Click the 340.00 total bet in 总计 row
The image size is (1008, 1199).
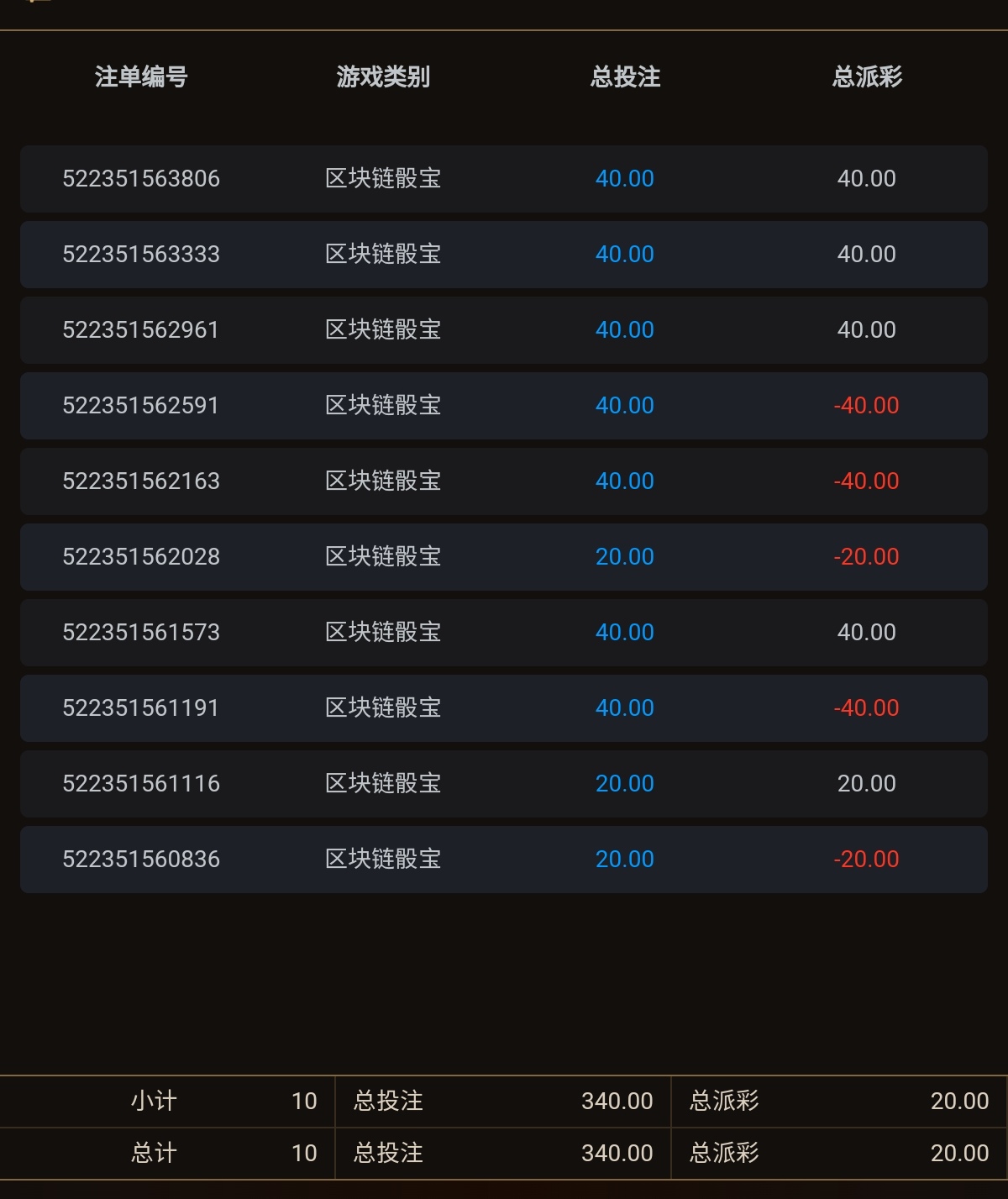coord(617,1153)
